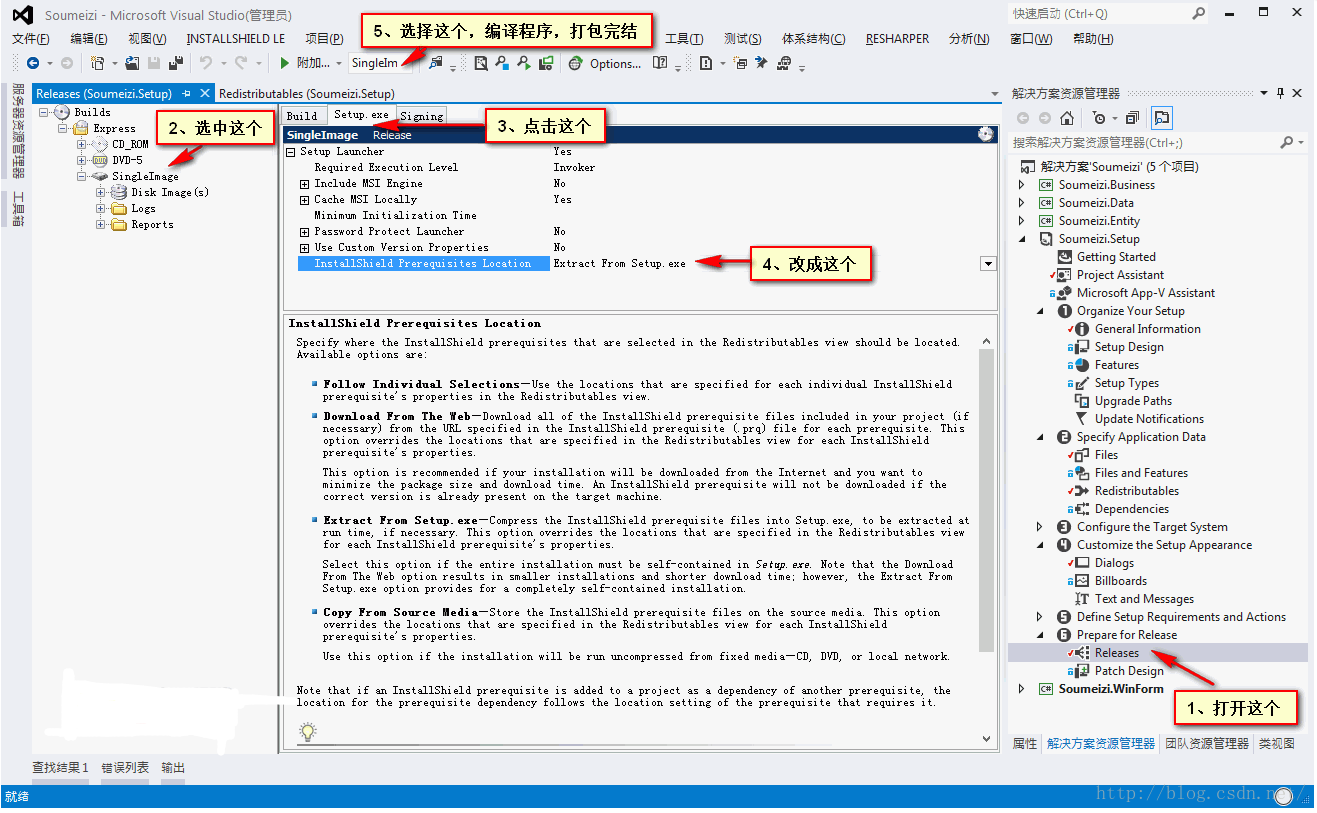Open Releases under Prepare for Release
This screenshot has height=813, width=1317.
click(x=1116, y=653)
